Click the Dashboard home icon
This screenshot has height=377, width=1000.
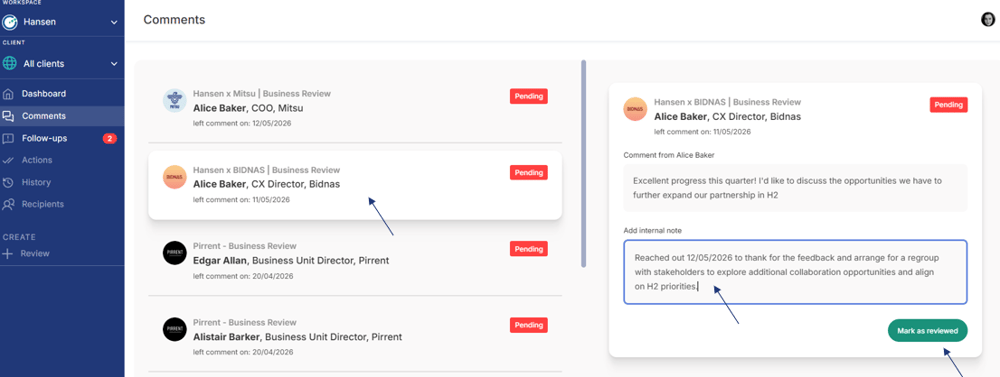(x=8, y=94)
